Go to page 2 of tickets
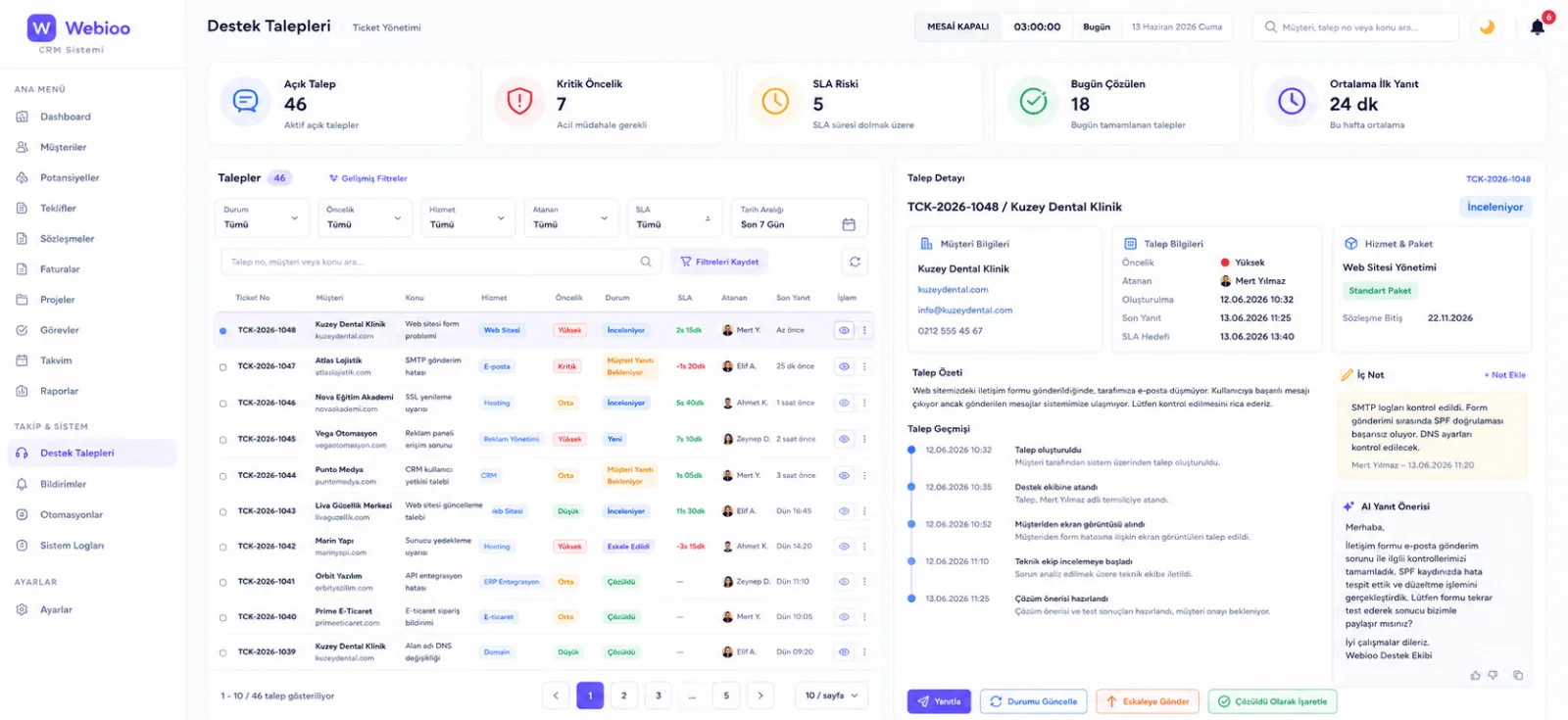Viewport: 1568px width, 720px height. click(x=624, y=696)
